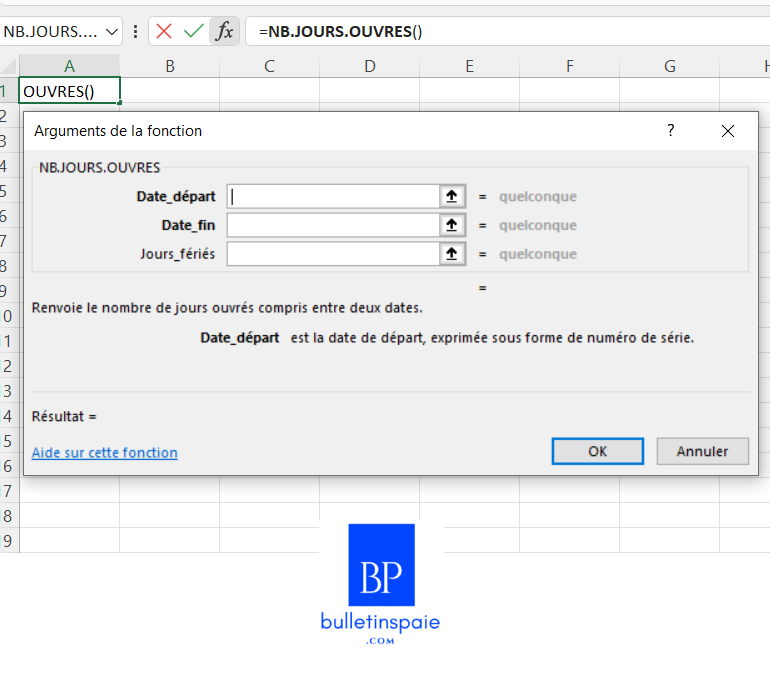The height and width of the screenshot is (682, 770).
Task: Cancel formula entry with red X icon
Action: pos(164,31)
